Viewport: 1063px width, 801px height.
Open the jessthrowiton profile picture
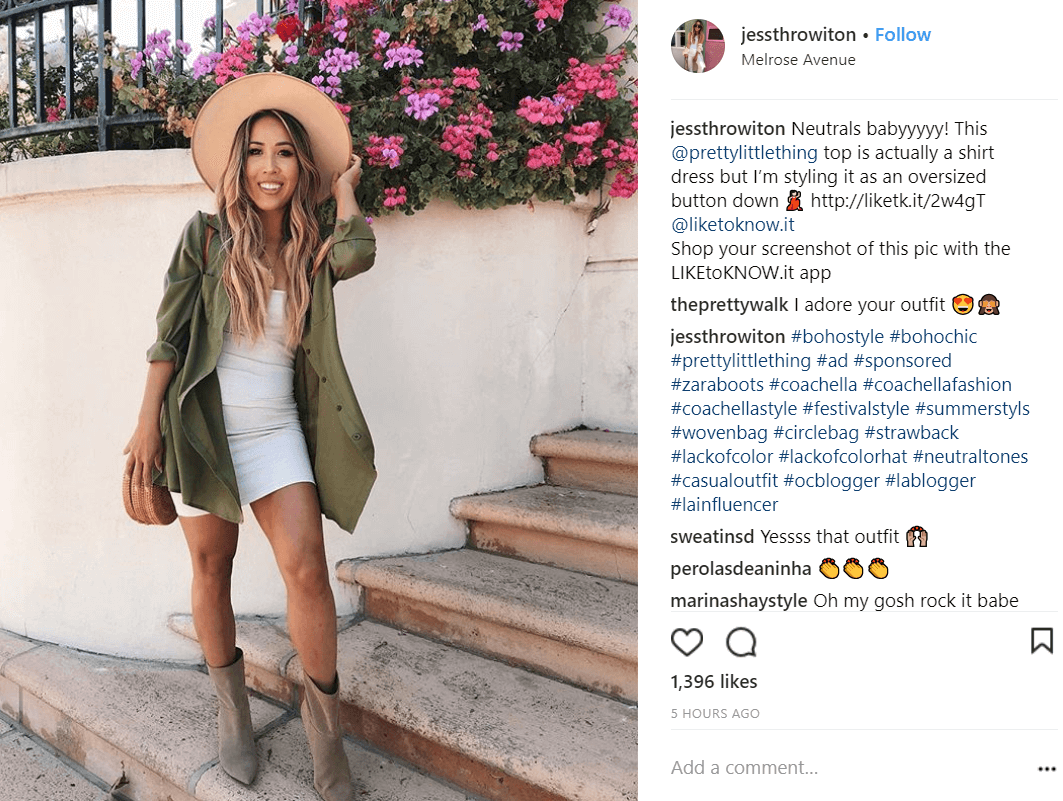pos(698,45)
